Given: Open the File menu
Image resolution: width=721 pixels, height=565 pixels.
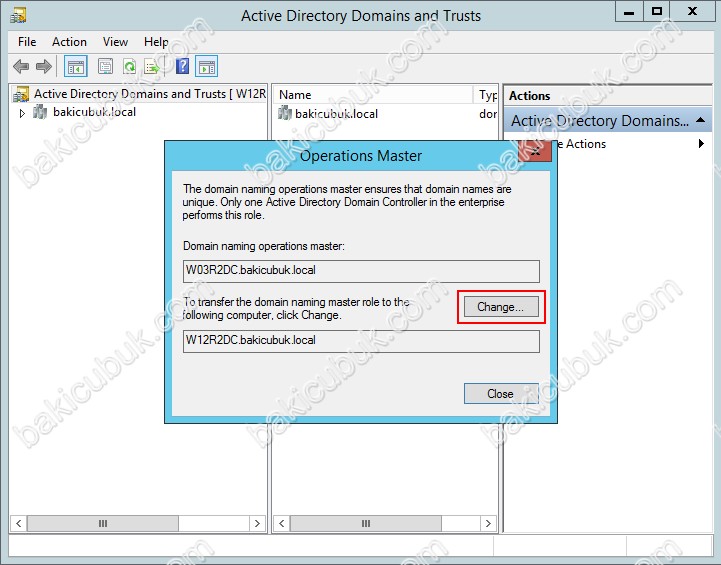Looking at the screenshot, I should tap(27, 42).
